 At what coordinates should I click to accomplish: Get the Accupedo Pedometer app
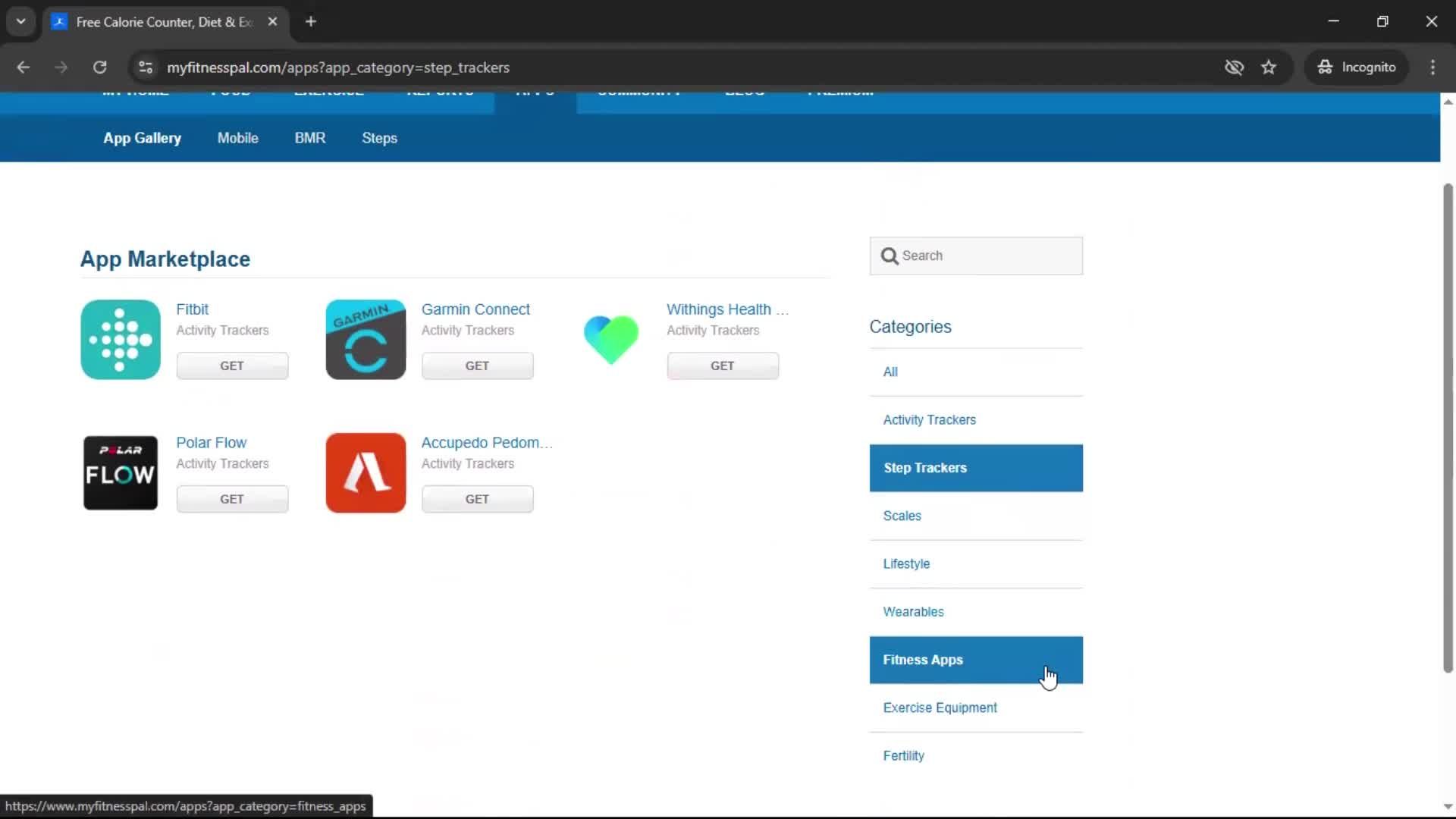[x=477, y=499]
